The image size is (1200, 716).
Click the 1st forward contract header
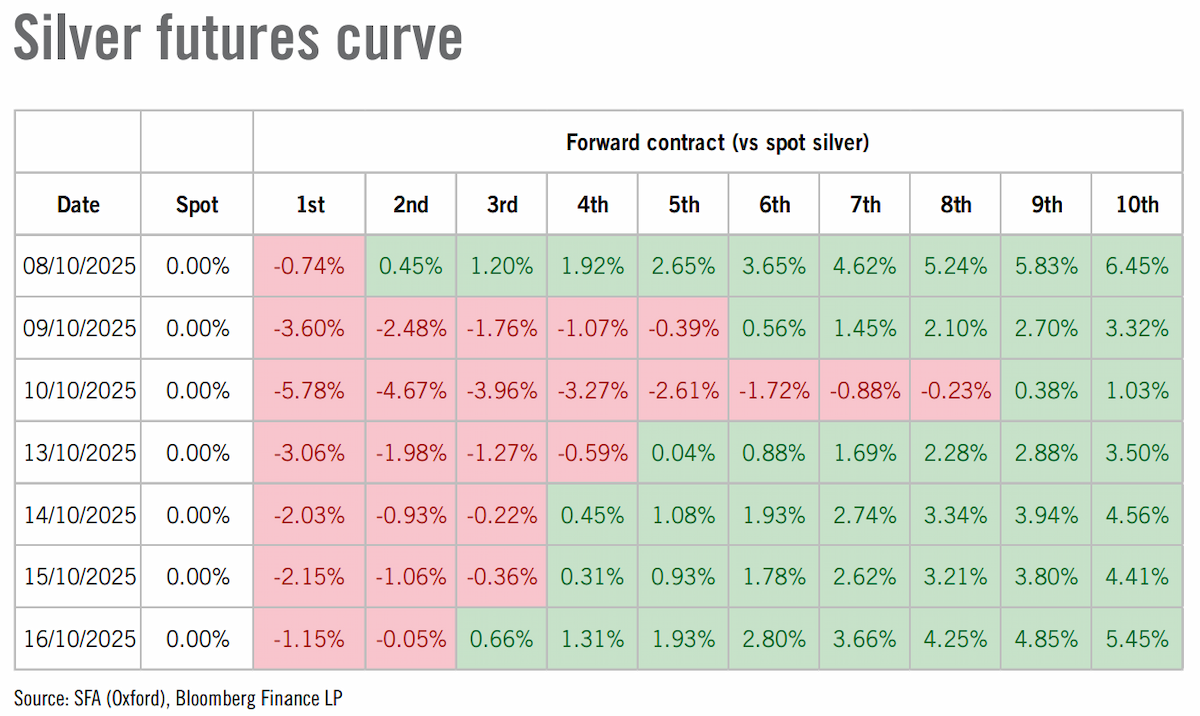(x=310, y=204)
